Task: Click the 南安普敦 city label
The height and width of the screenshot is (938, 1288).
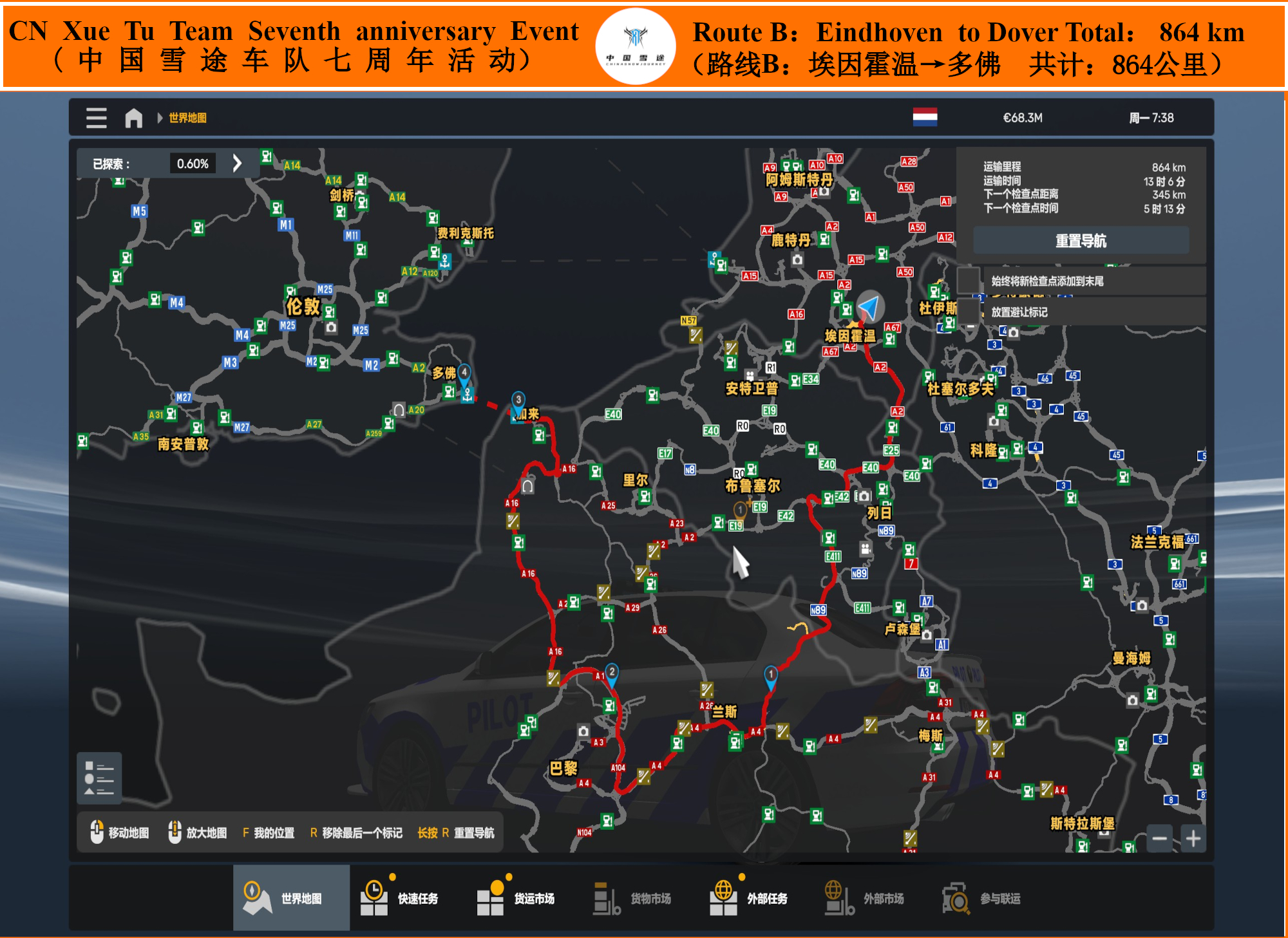Action: point(183,444)
